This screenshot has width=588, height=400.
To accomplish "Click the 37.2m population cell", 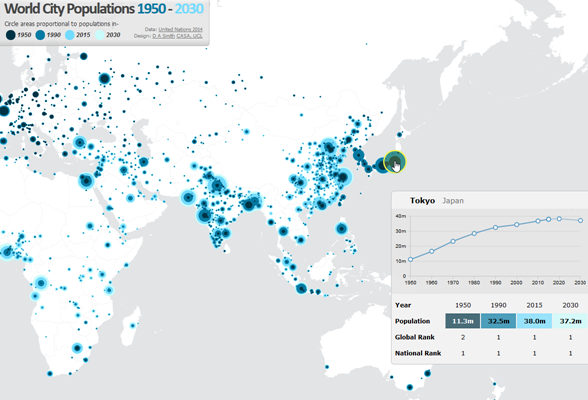I will 570,321.
